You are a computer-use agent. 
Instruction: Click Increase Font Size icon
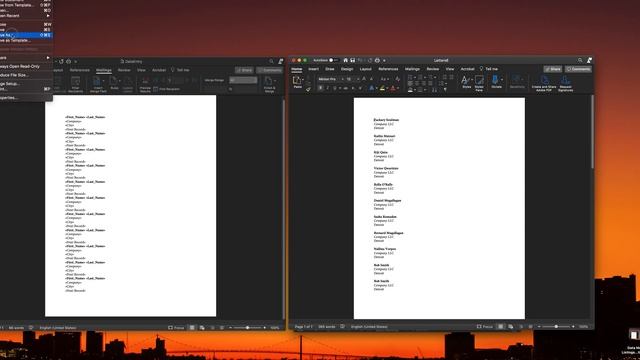364,79
